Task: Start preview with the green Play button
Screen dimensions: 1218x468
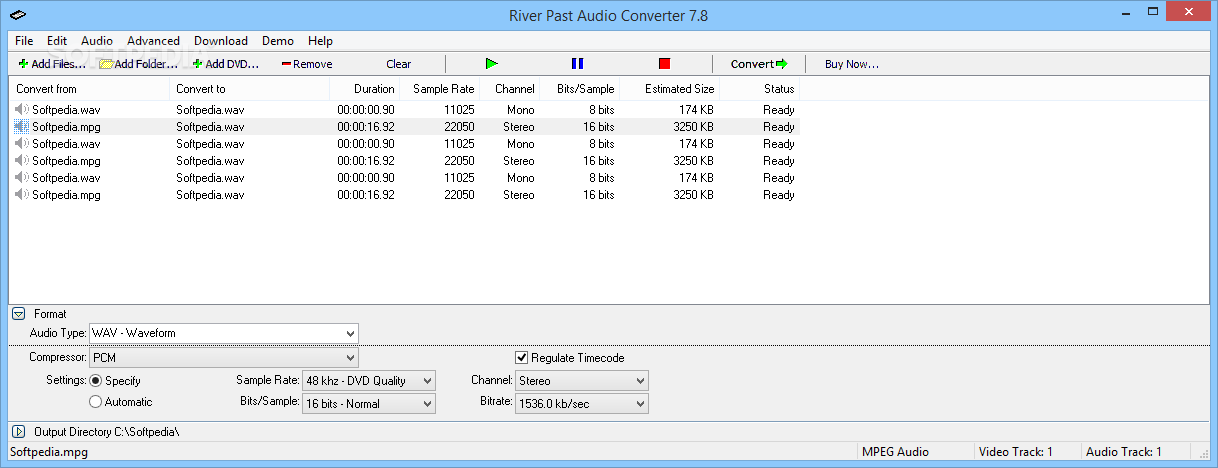Action: (x=491, y=64)
